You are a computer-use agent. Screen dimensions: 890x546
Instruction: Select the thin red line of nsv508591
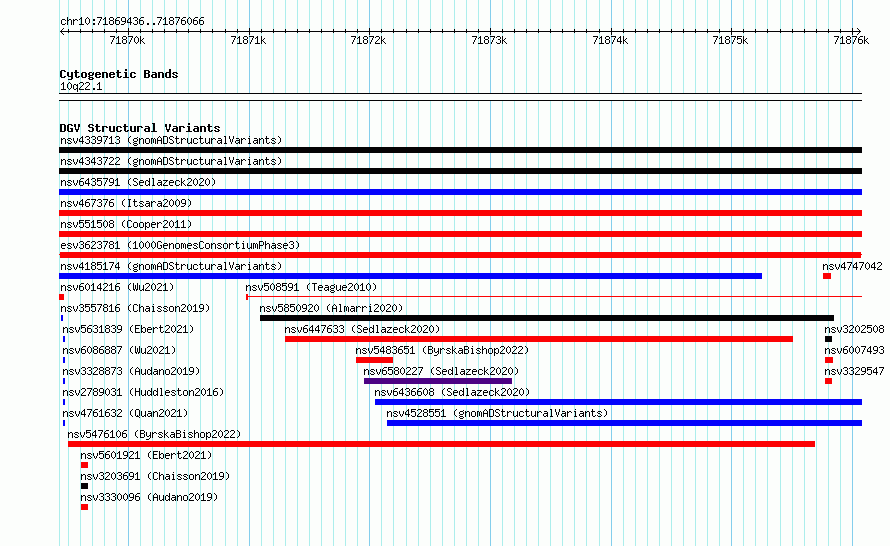555,296
